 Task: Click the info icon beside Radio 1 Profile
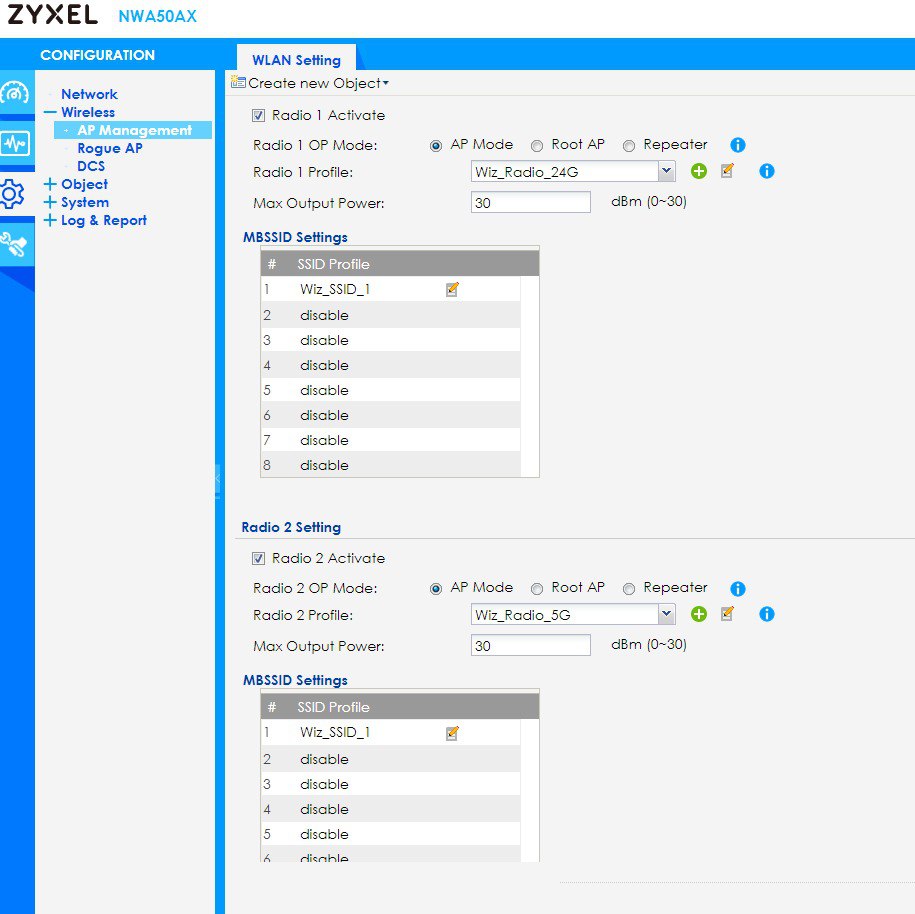(767, 171)
